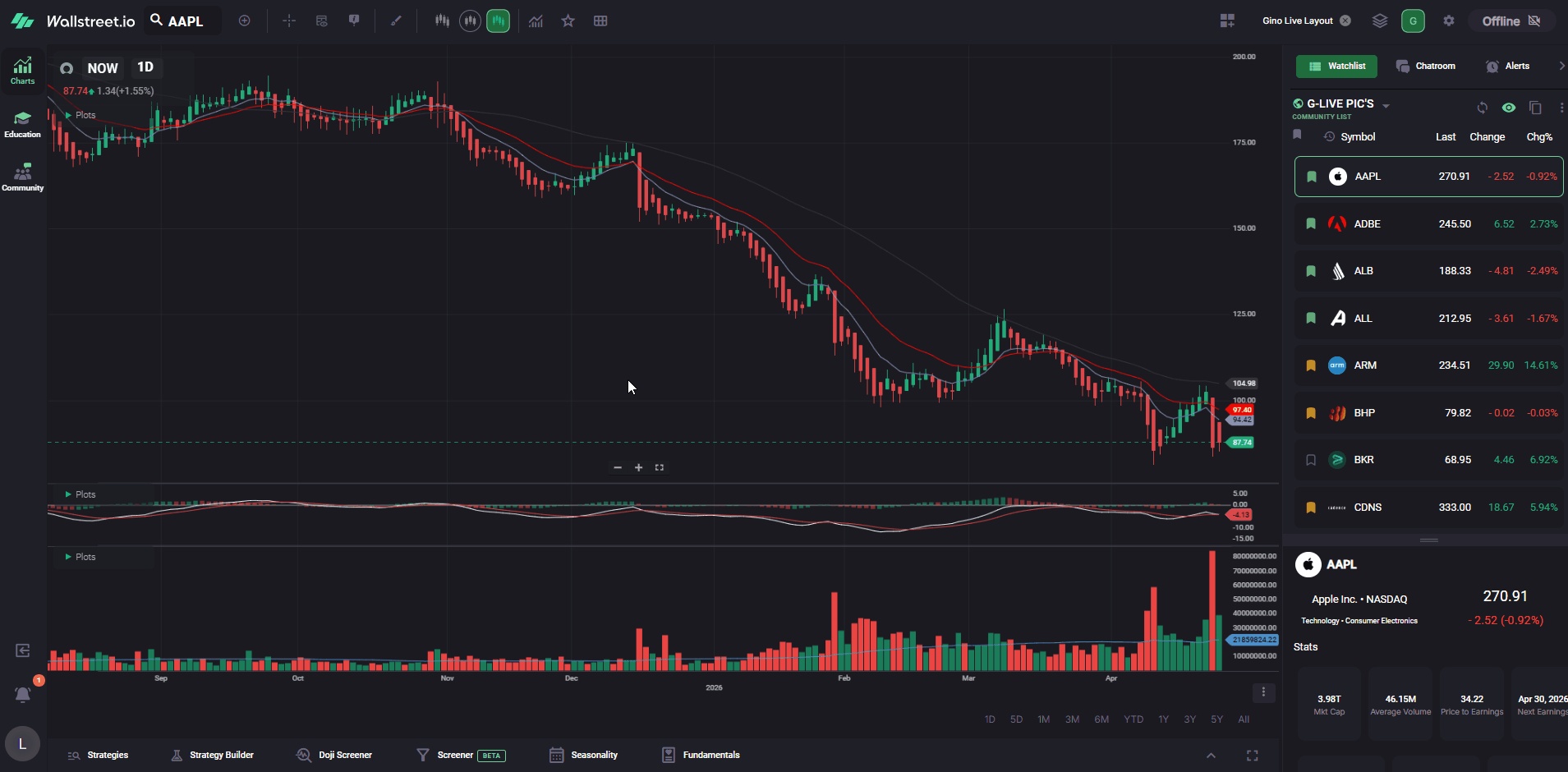Click the star favorites icon
The width and height of the screenshot is (1568, 772).
[x=568, y=21]
